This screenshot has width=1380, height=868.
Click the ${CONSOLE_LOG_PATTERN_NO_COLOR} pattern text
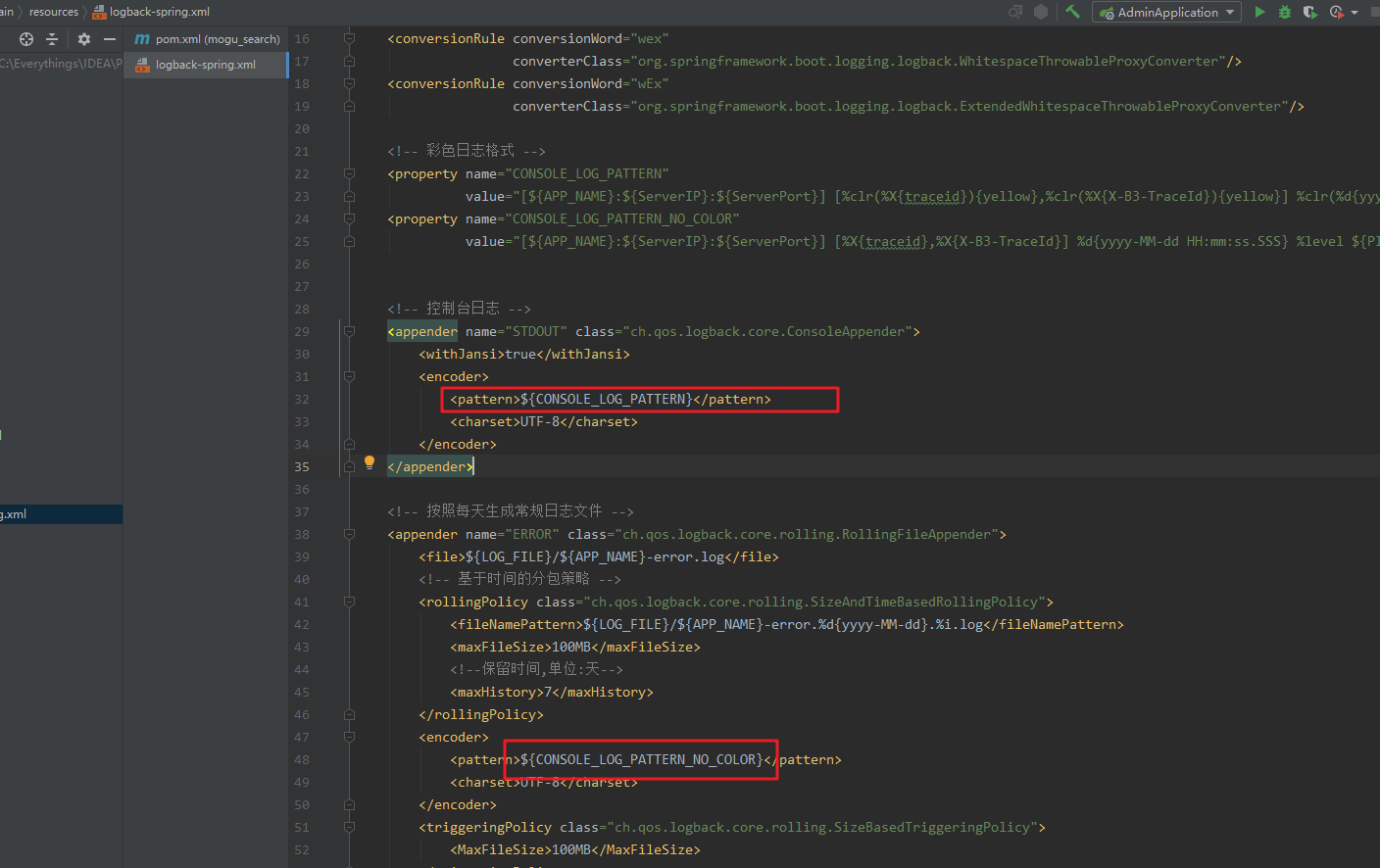[642, 760]
